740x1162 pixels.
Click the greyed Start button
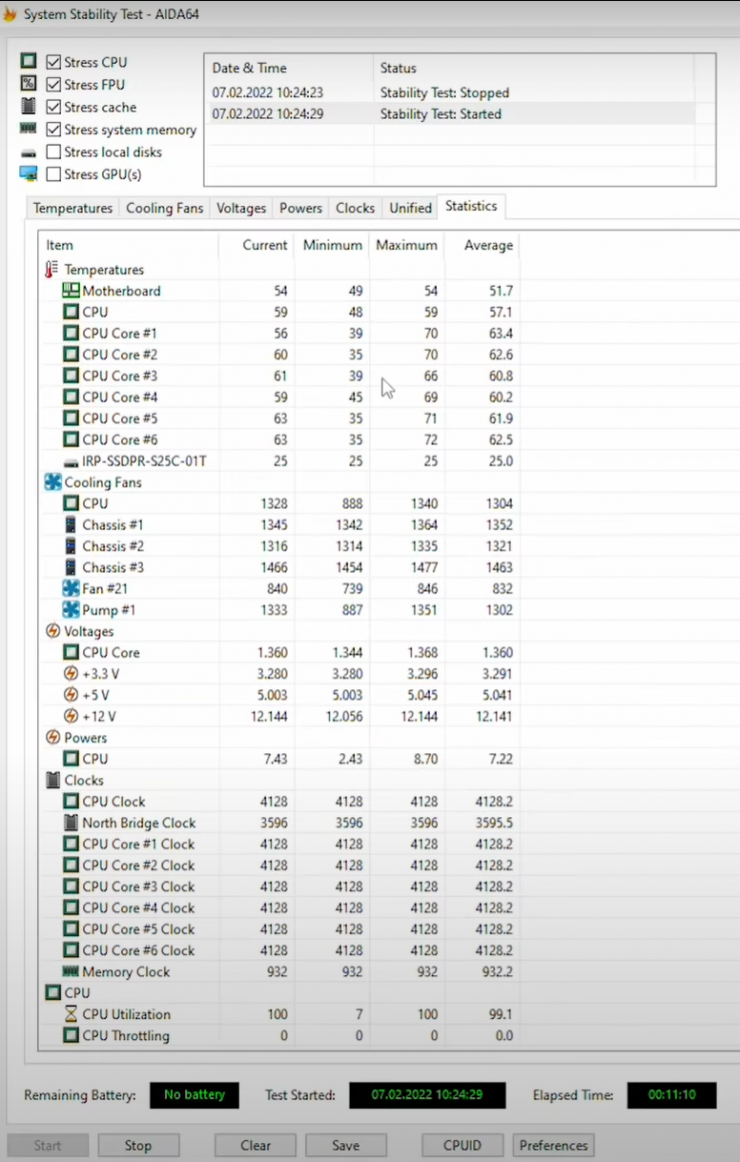pos(47,1145)
